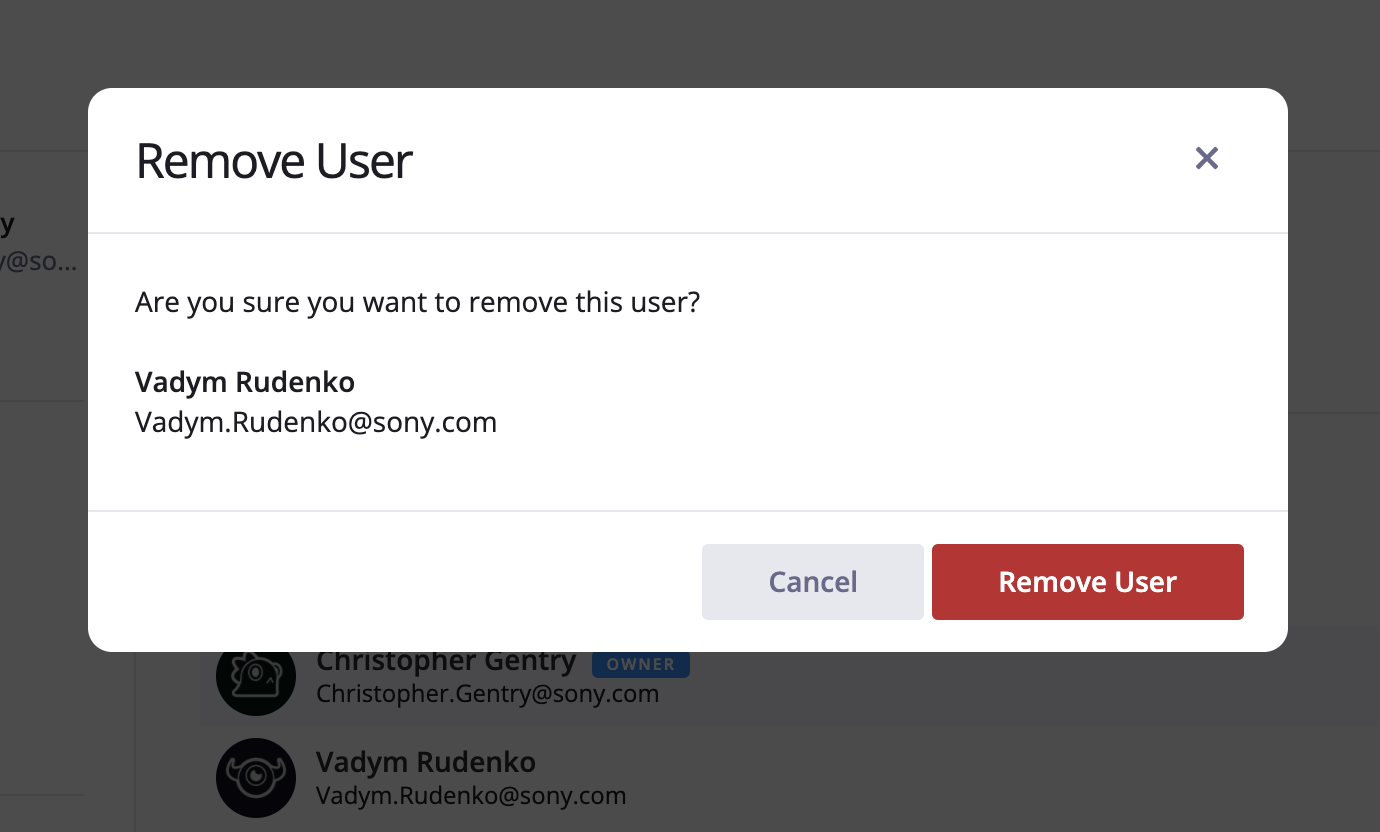Image resolution: width=1380 pixels, height=832 pixels.
Task: Click Christopher Gentry's avatar in background list
Action: coord(256,682)
